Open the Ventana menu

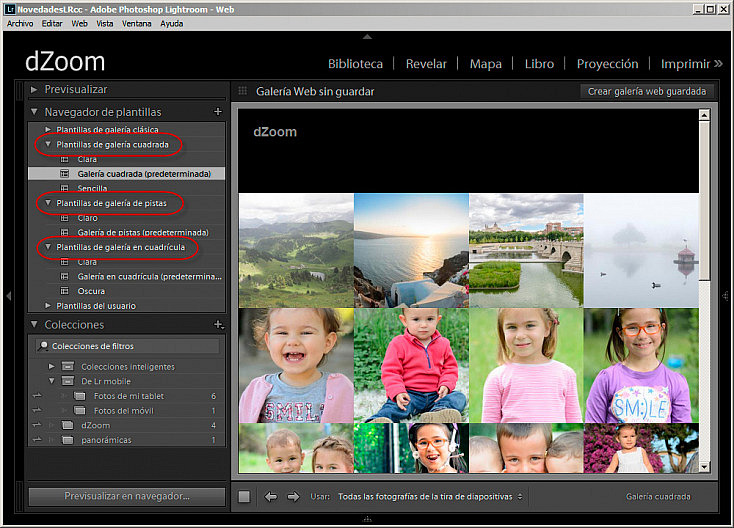click(x=137, y=23)
